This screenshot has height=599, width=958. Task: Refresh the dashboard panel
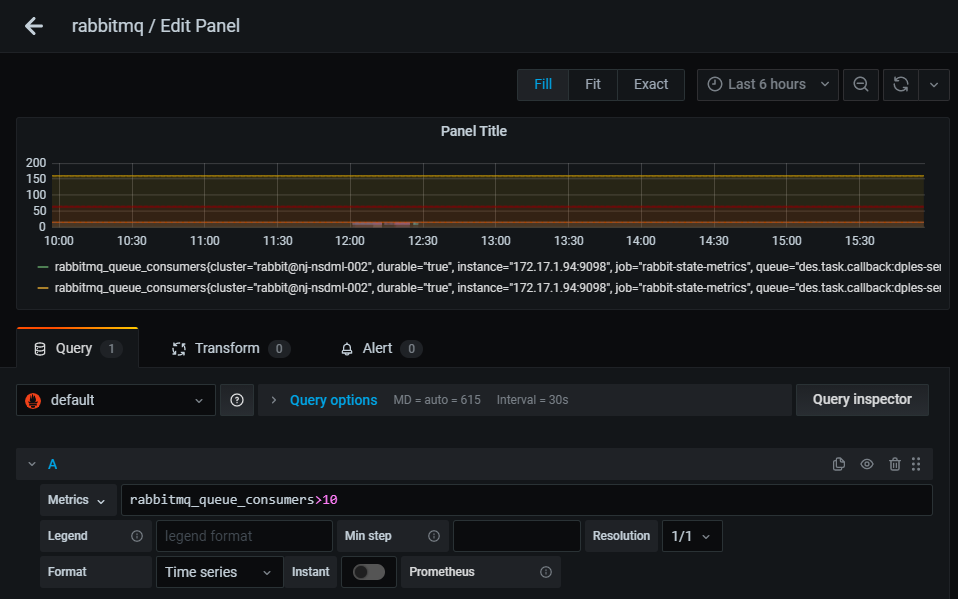point(901,84)
